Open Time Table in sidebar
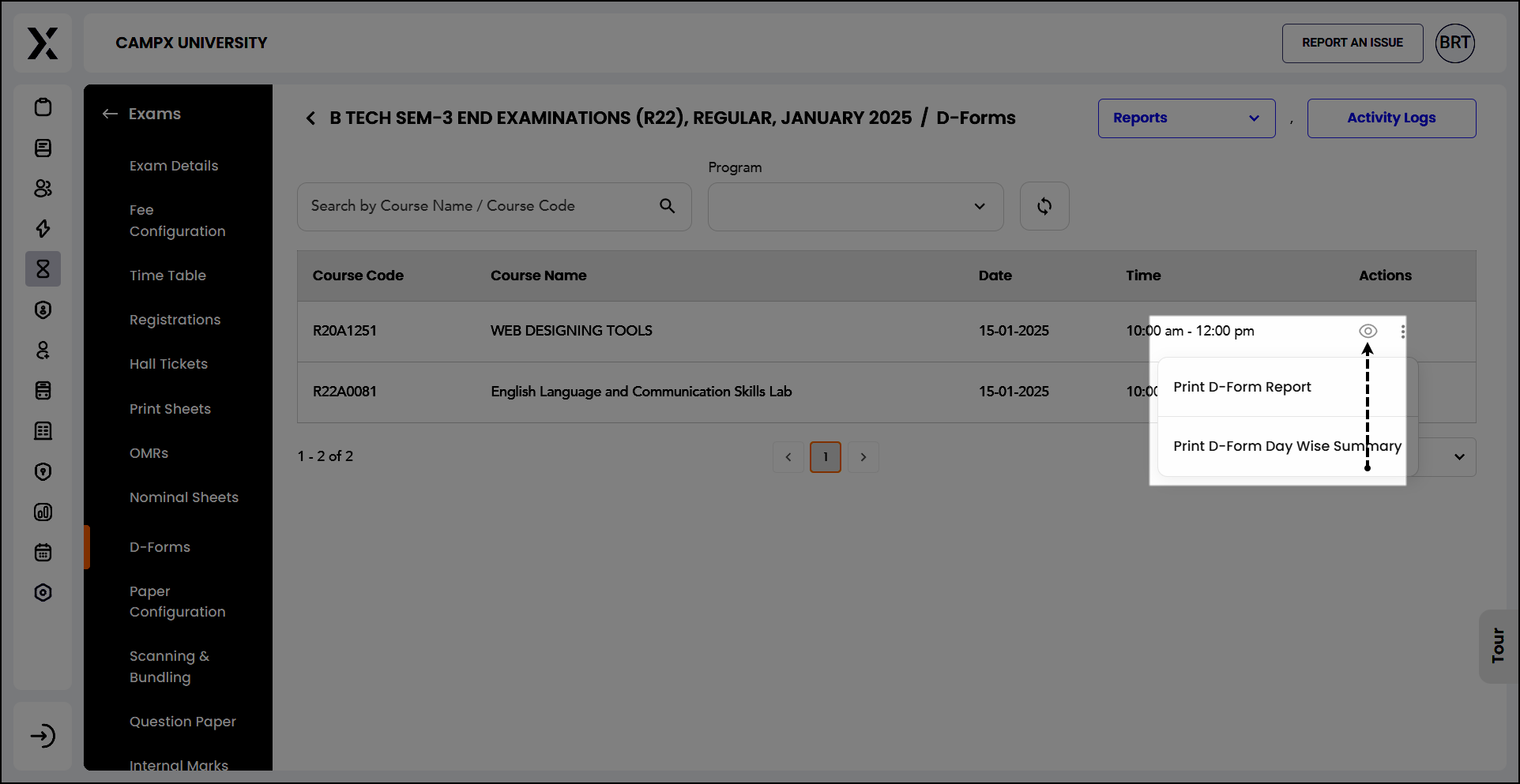The width and height of the screenshot is (1520, 784). pyautogui.click(x=167, y=276)
